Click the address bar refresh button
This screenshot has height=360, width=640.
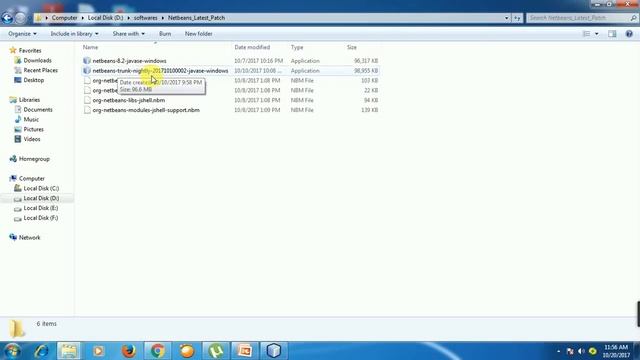[517, 18]
